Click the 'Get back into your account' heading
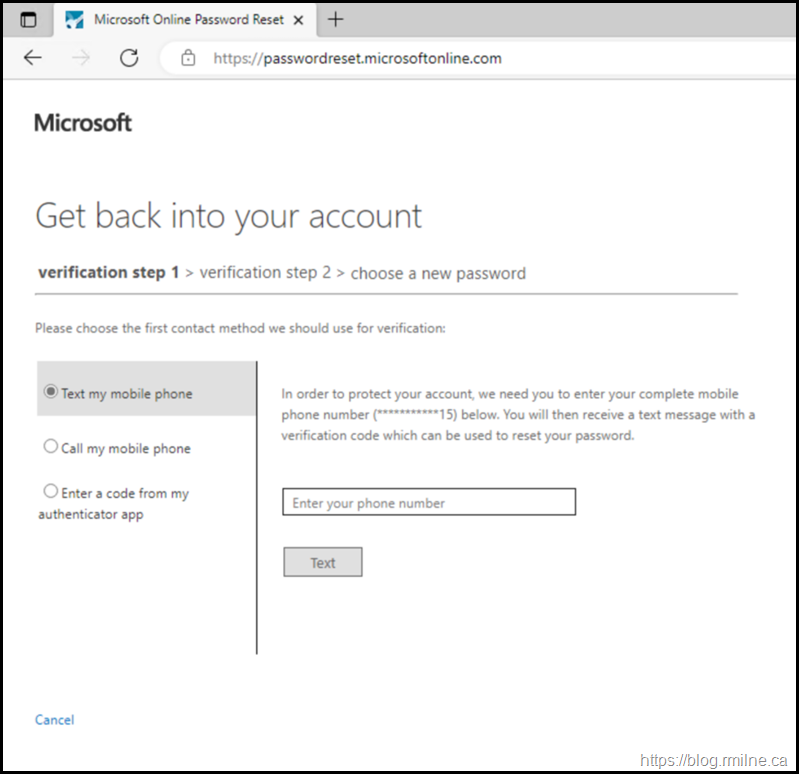 tap(229, 216)
